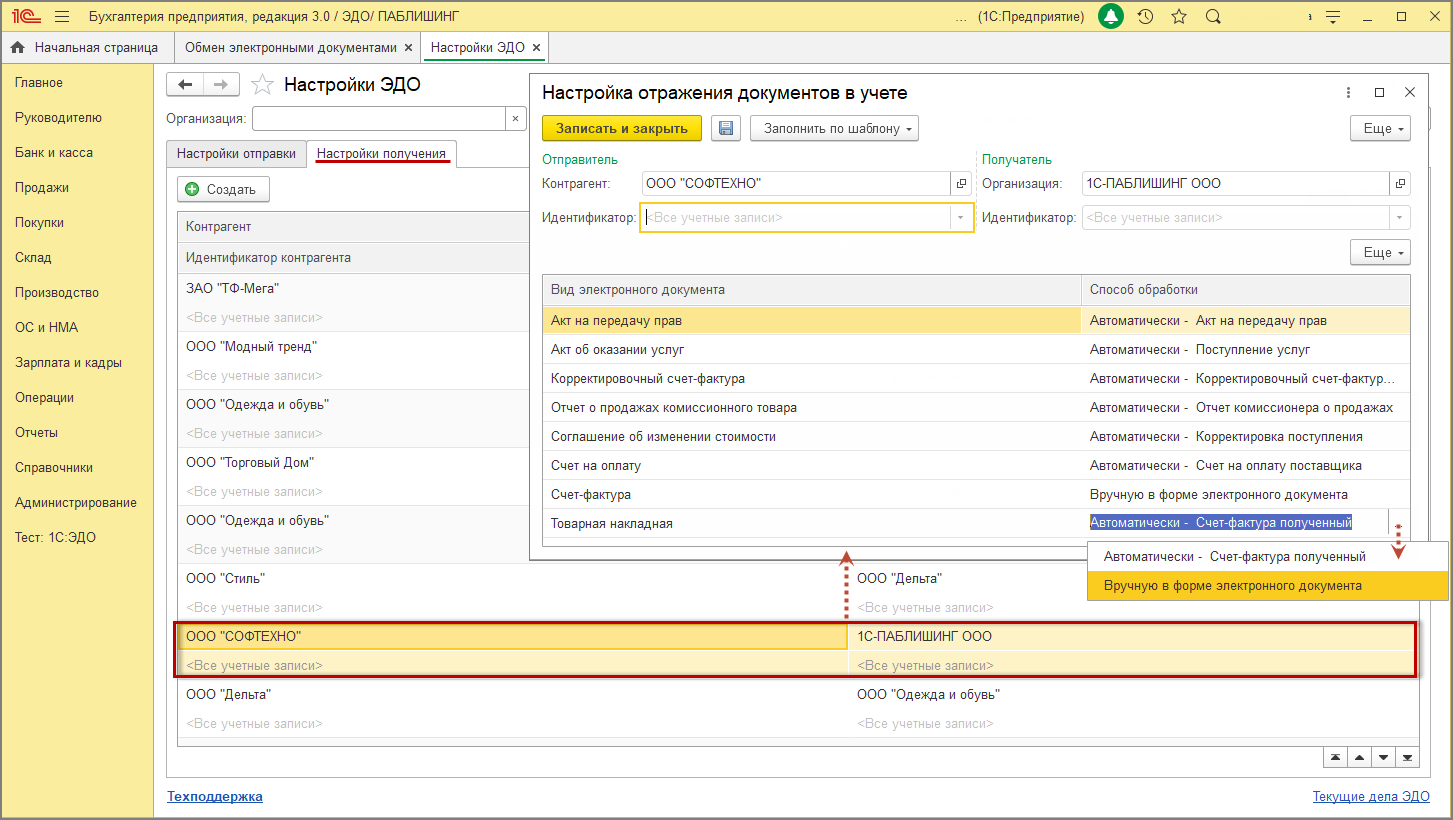Move to last row list arrow
The image size is (1453, 820).
(1407, 757)
